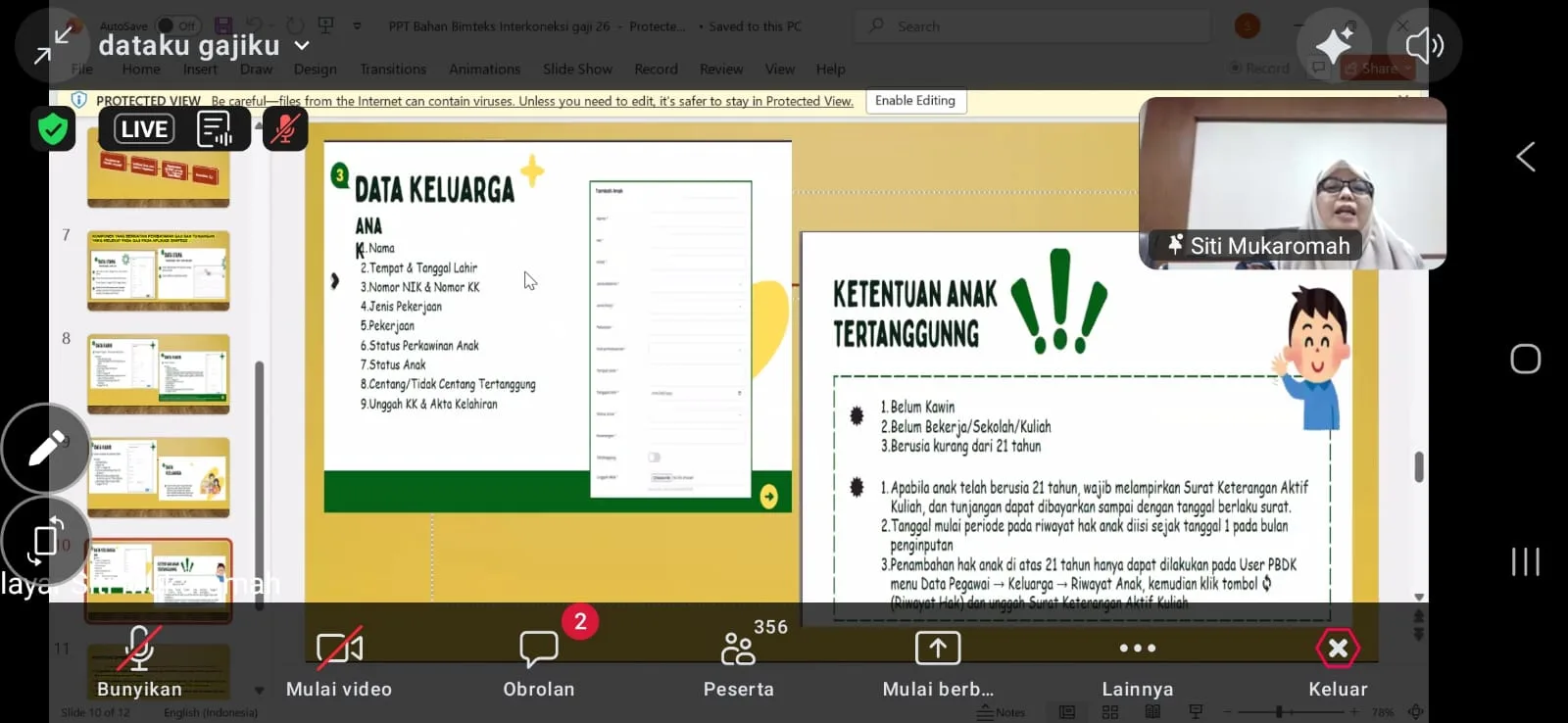Adjust the zoom slider handle
The height and width of the screenshot is (723, 1568).
(1279, 712)
